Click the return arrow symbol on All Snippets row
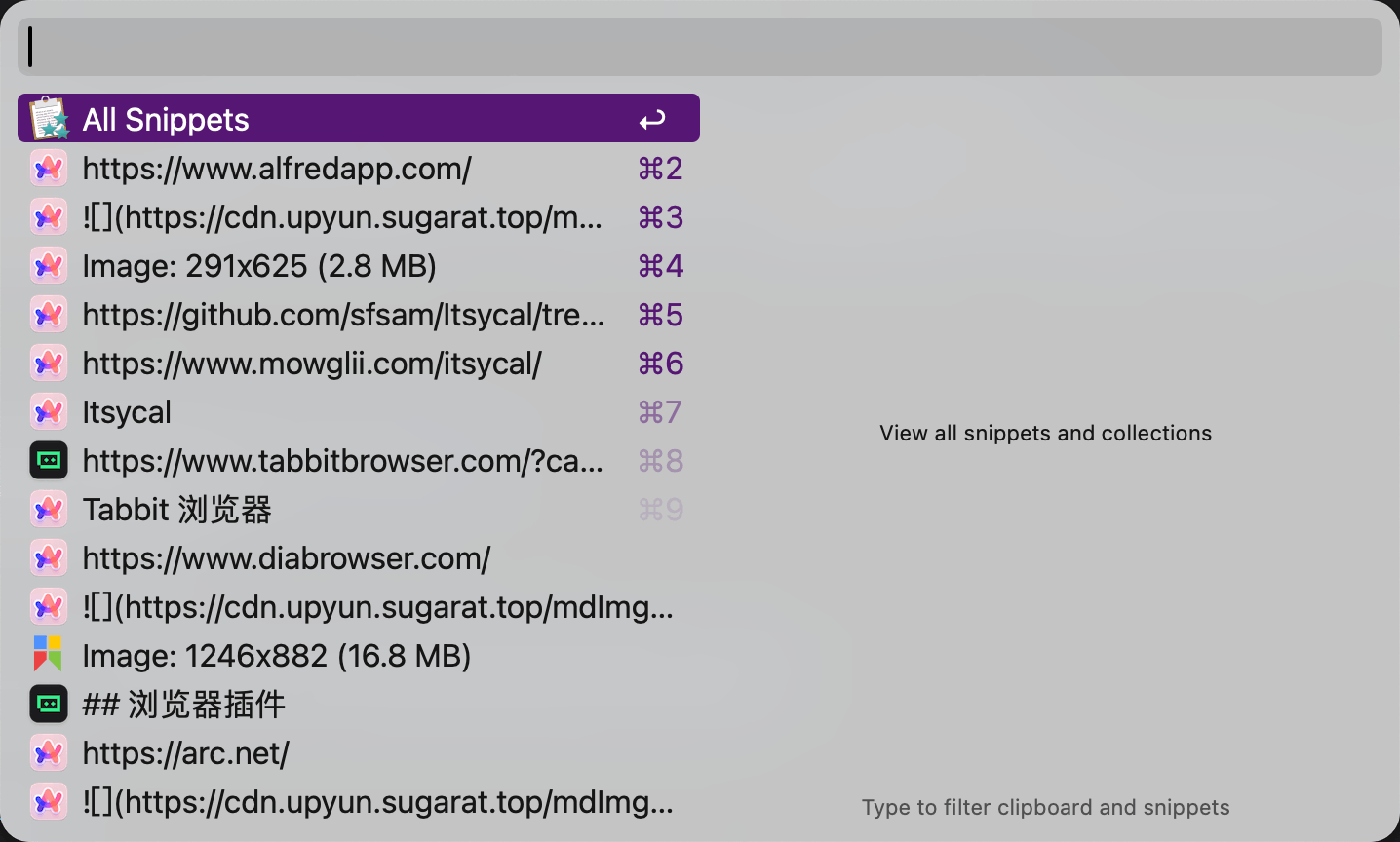This screenshot has width=1400, height=842. [x=652, y=120]
